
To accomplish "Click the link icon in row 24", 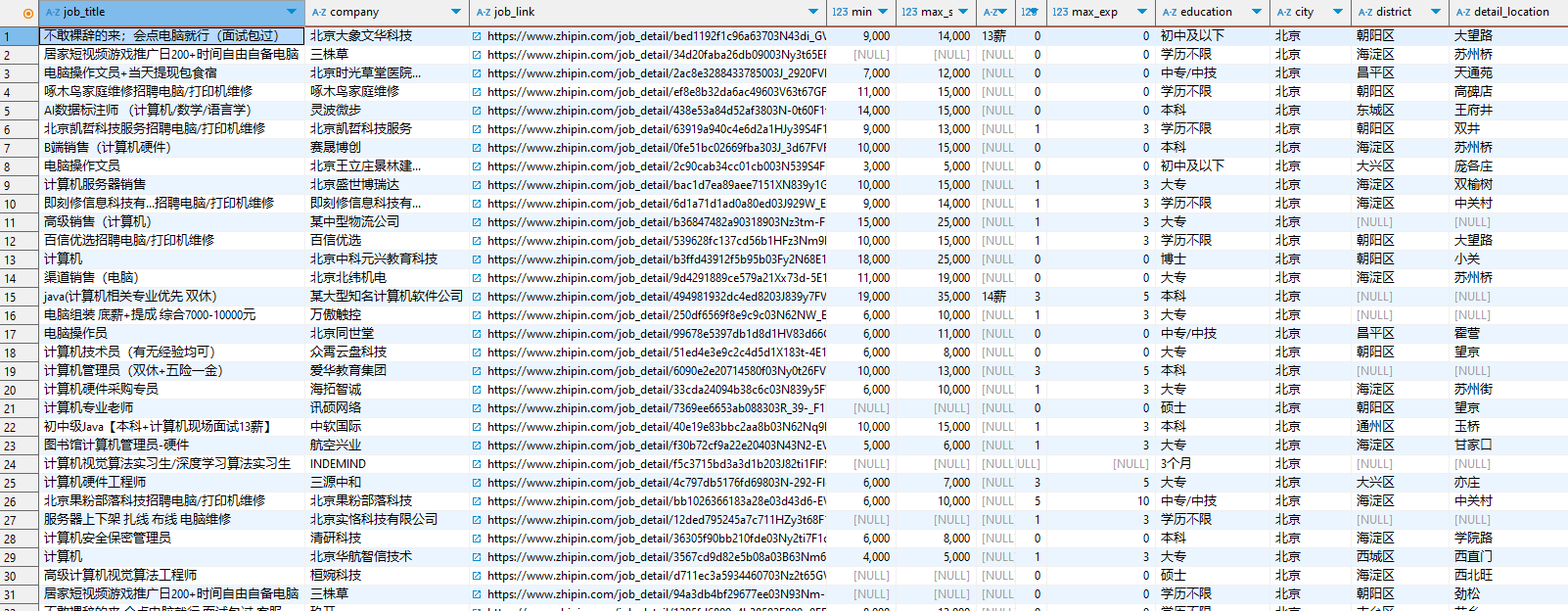I will click(x=477, y=464).
